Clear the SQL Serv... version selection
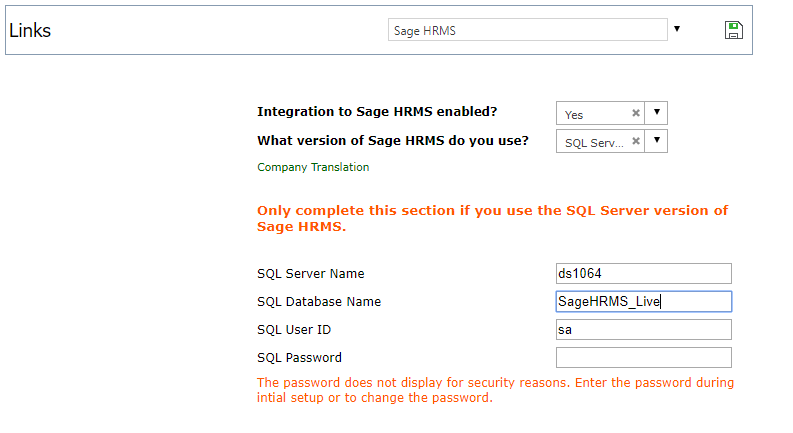Screen dimensions: 793x433 pyautogui.click(x=636, y=141)
